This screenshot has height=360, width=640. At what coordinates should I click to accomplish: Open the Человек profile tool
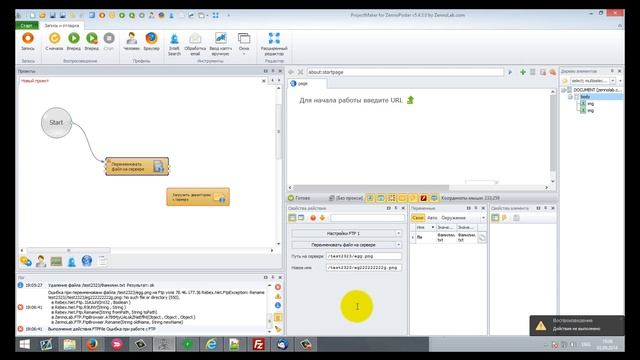(x=131, y=42)
